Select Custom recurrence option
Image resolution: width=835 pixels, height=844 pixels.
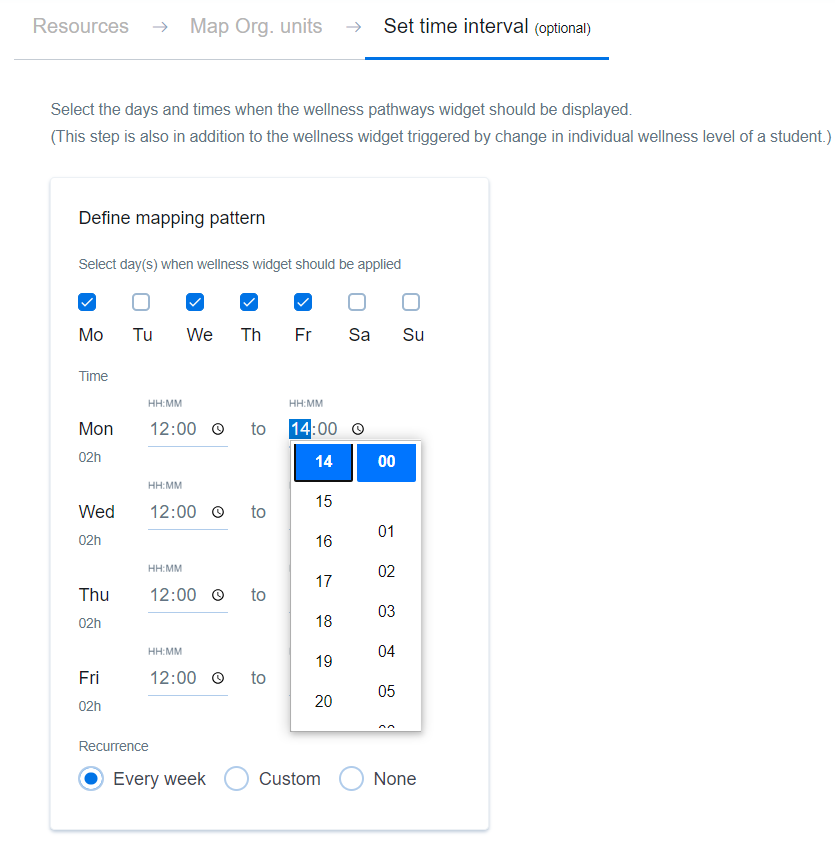236,778
